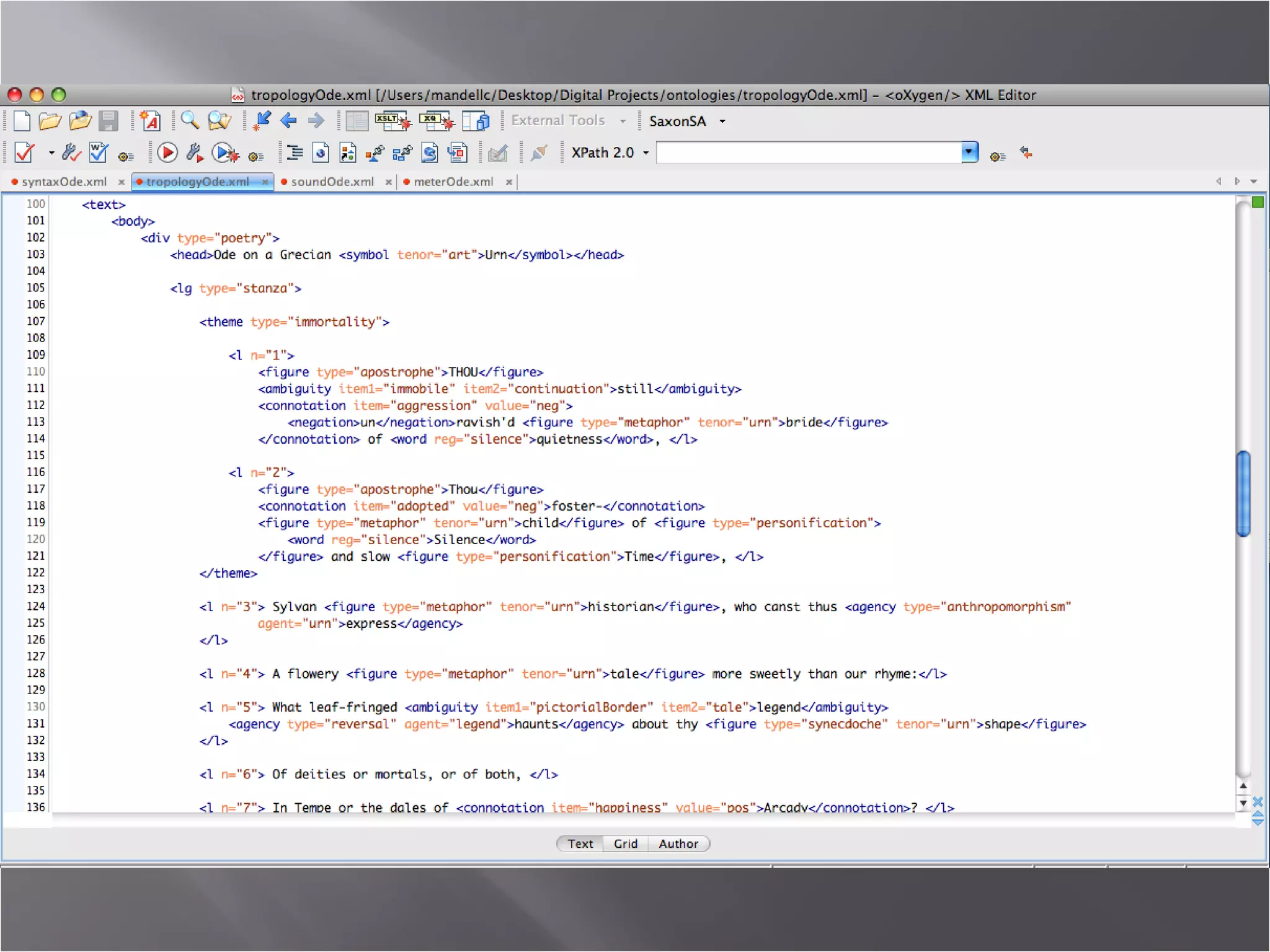Switch to Author editing mode
This screenshot has height=952, width=1270.
678,844
